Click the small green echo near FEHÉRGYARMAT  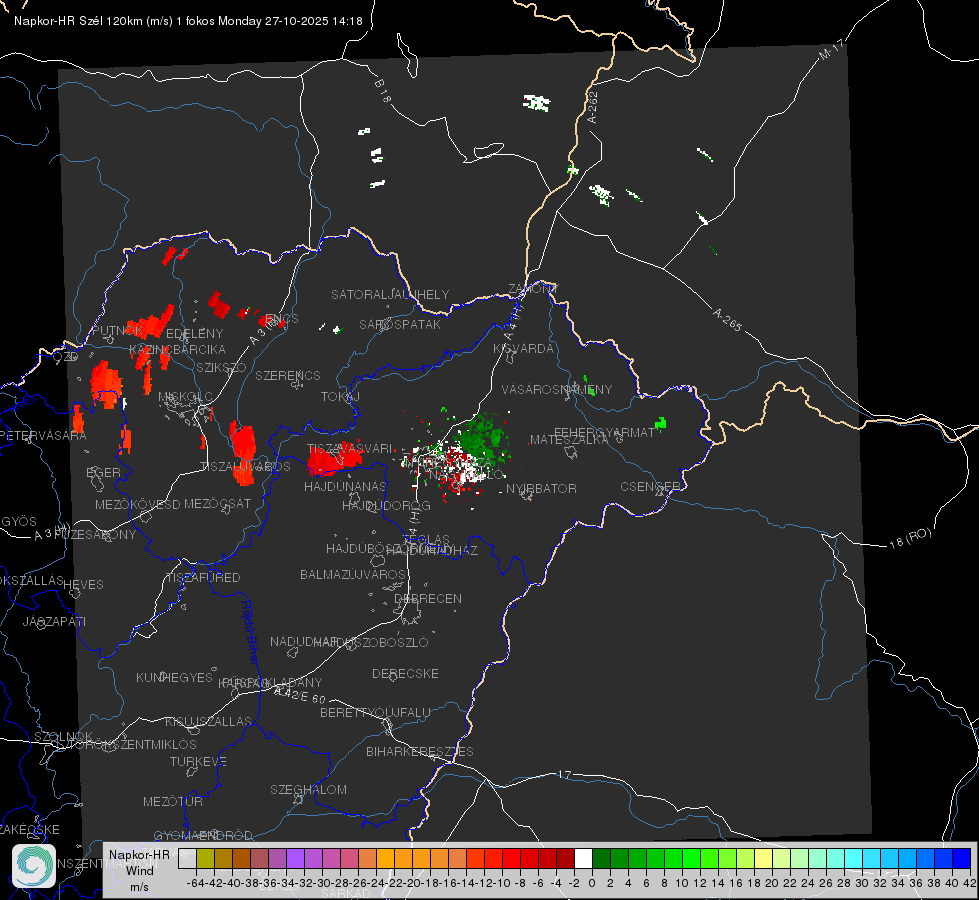(x=660, y=425)
